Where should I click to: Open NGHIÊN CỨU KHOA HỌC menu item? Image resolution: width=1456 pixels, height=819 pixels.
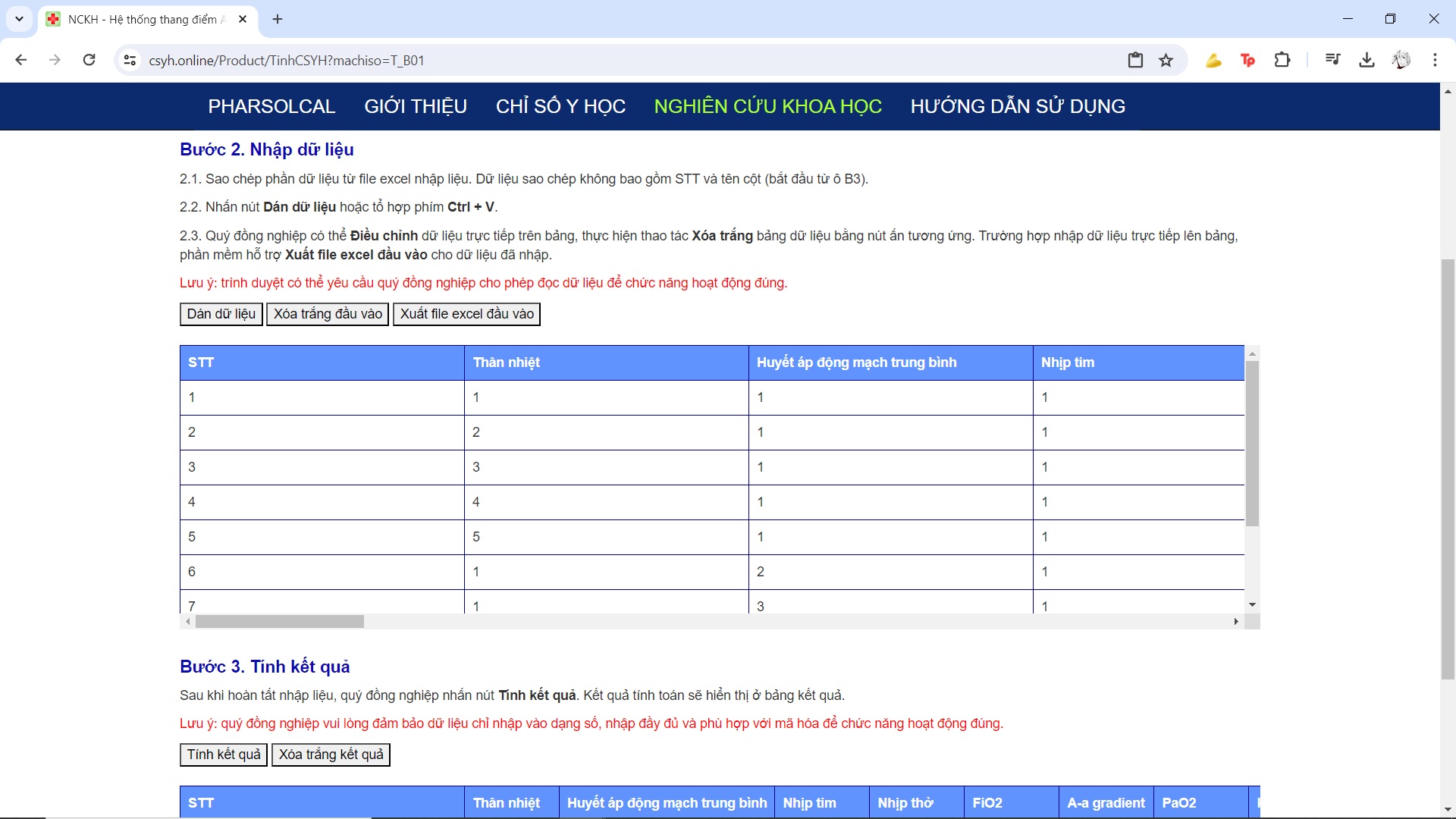pyautogui.click(x=767, y=106)
